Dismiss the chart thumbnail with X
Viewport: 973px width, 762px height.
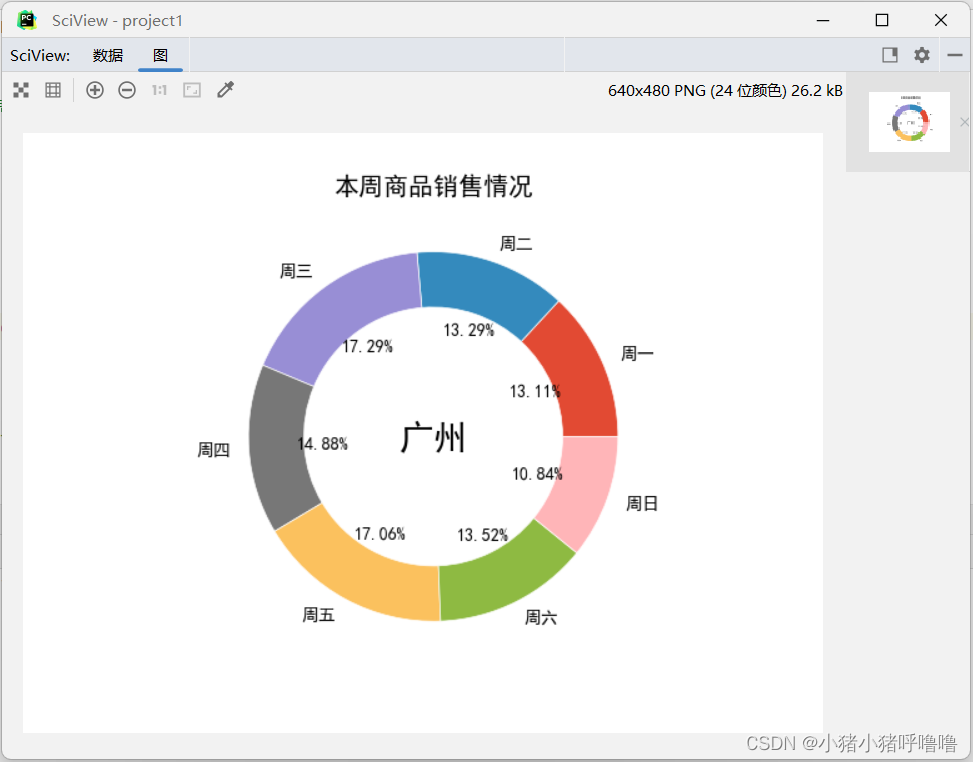point(963,122)
